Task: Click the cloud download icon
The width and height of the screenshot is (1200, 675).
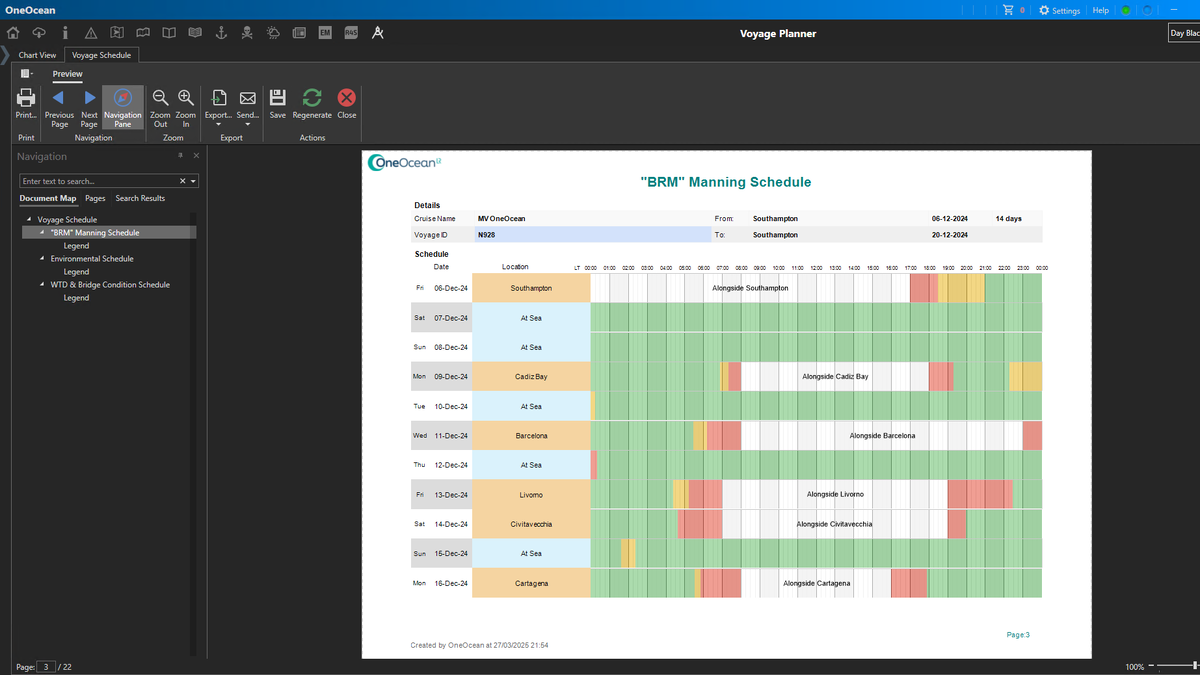Action: coord(39,33)
